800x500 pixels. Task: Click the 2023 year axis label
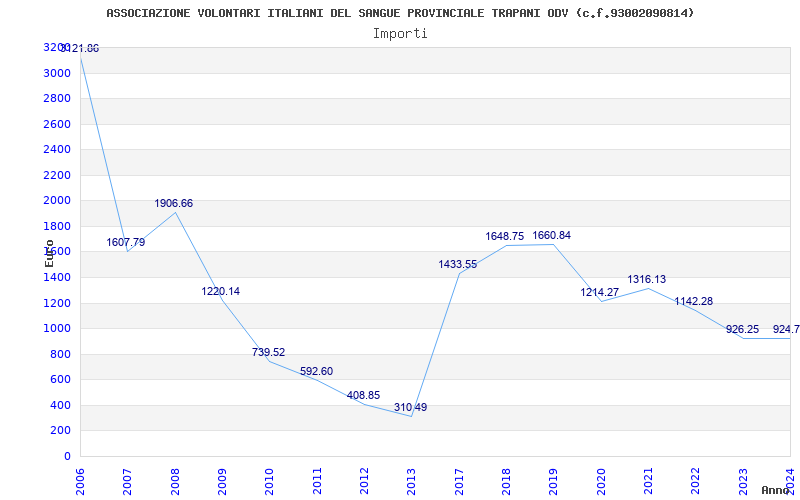pyautogui.click(x=742, y=481)
